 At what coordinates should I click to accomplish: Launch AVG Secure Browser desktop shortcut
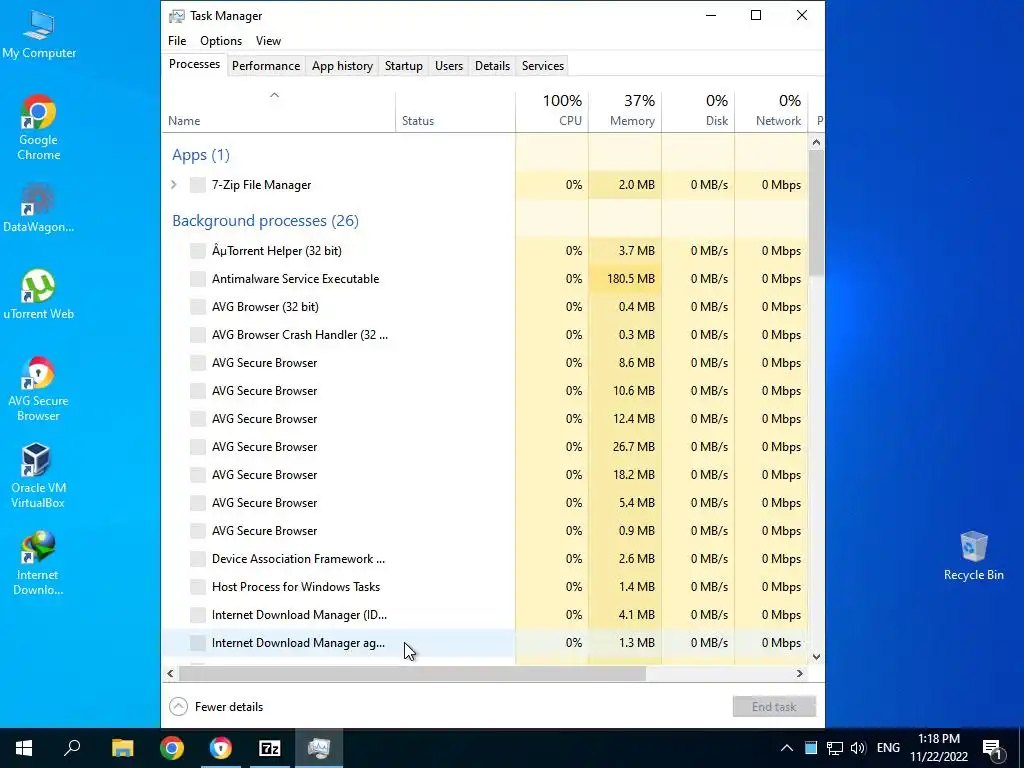(39, 389)
